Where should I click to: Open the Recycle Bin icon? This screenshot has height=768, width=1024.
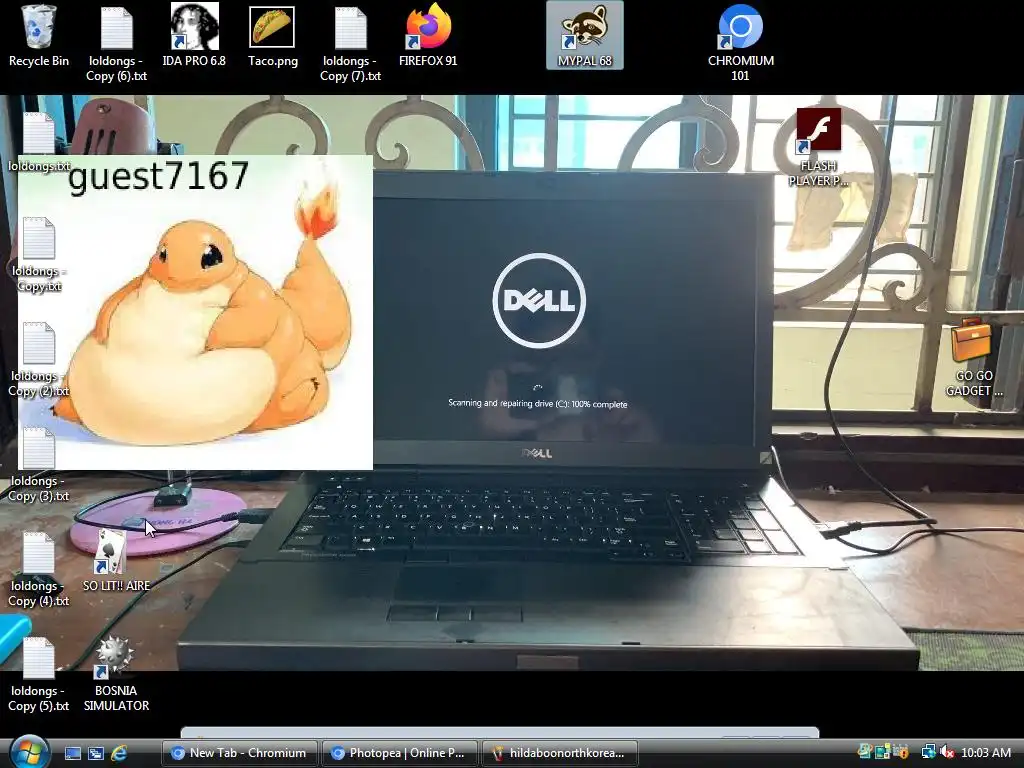[x=39, y=37]
